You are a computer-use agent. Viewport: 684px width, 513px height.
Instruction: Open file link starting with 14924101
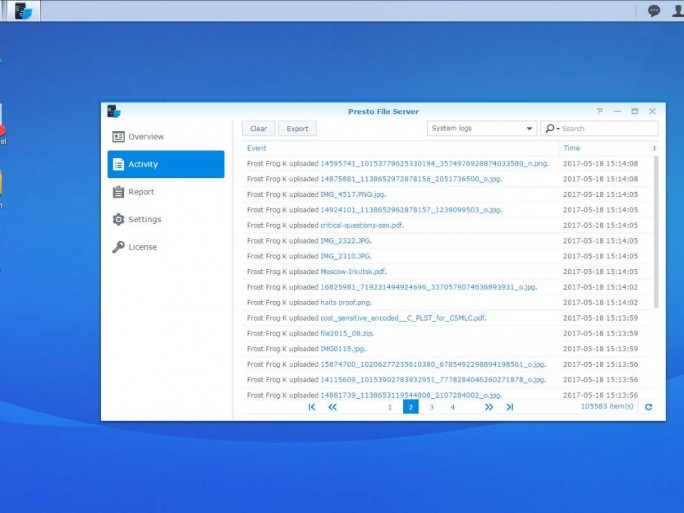point(411,210)
